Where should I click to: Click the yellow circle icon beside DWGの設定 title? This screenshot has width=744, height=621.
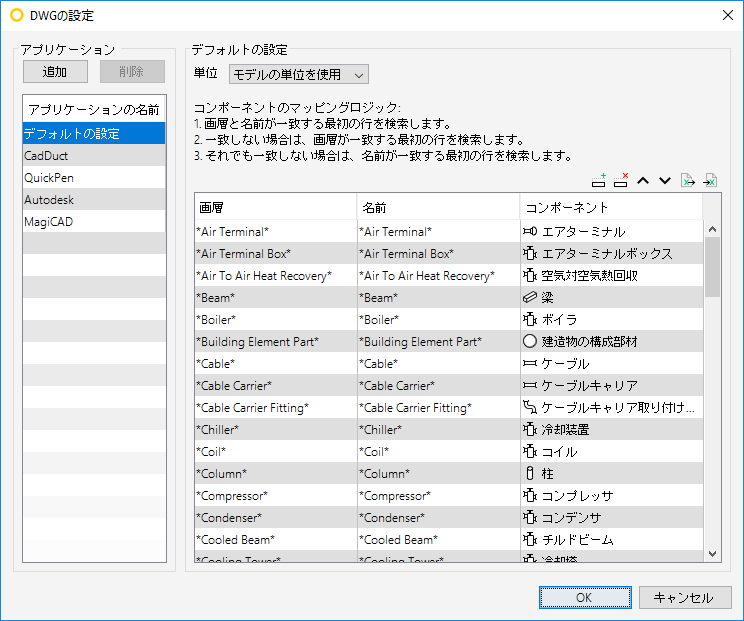[x=17, y=15]
